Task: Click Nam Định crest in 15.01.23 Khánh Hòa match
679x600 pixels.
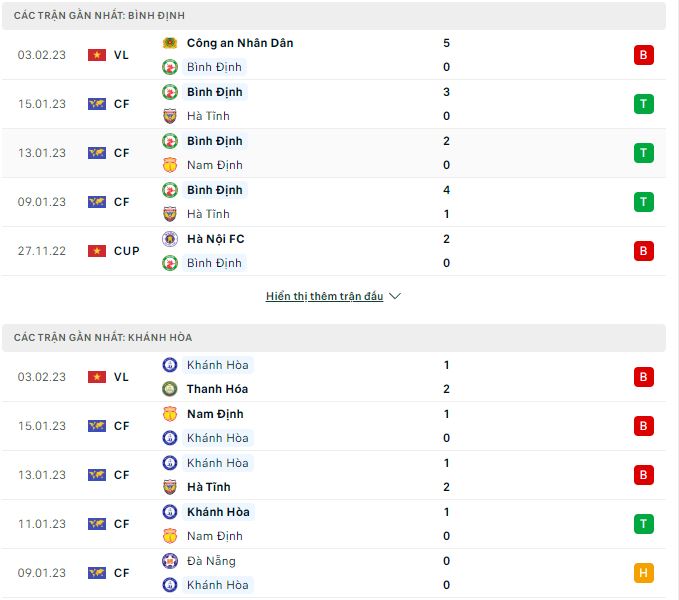Action: [170, 414]
